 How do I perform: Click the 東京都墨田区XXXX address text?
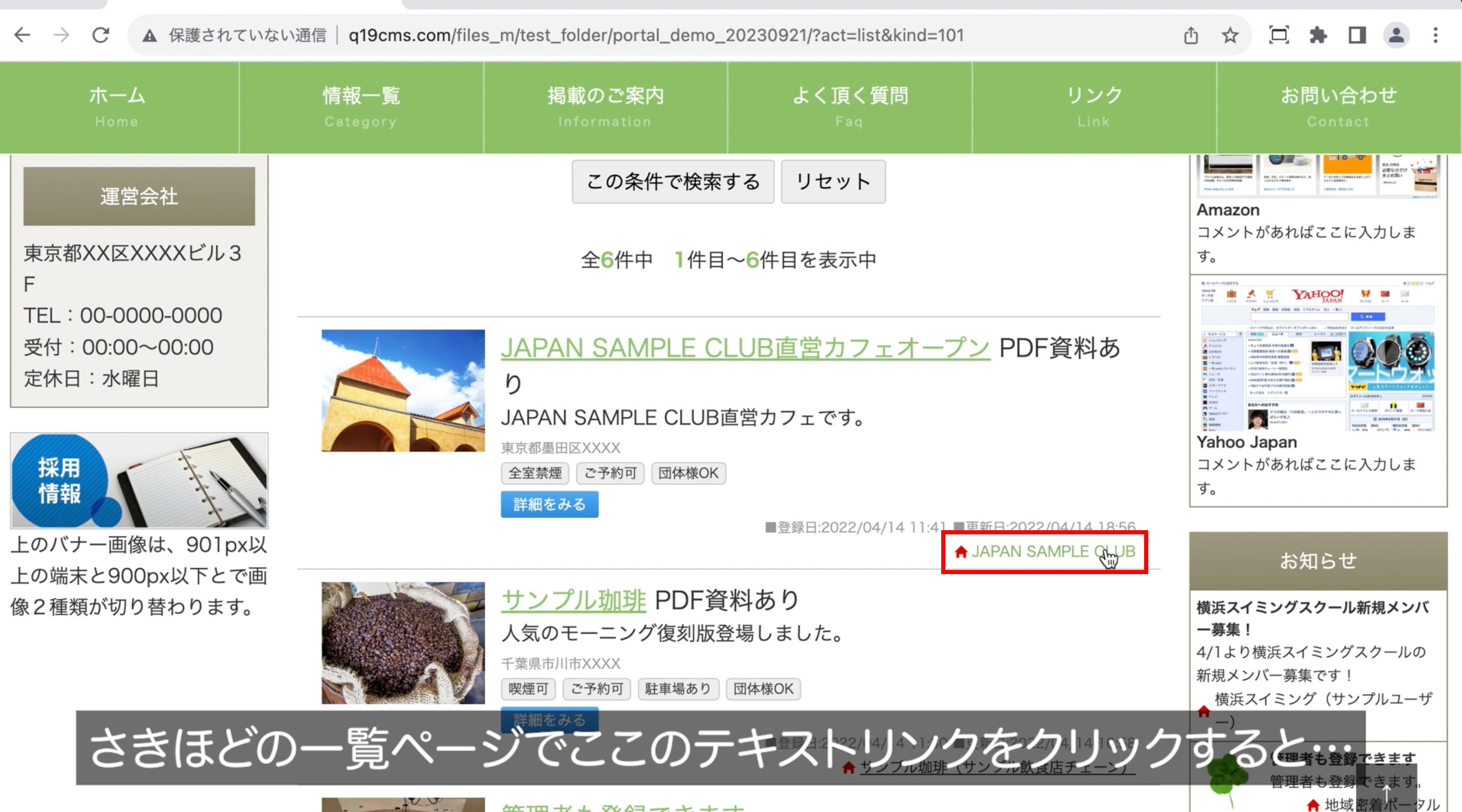coord(560,448)
